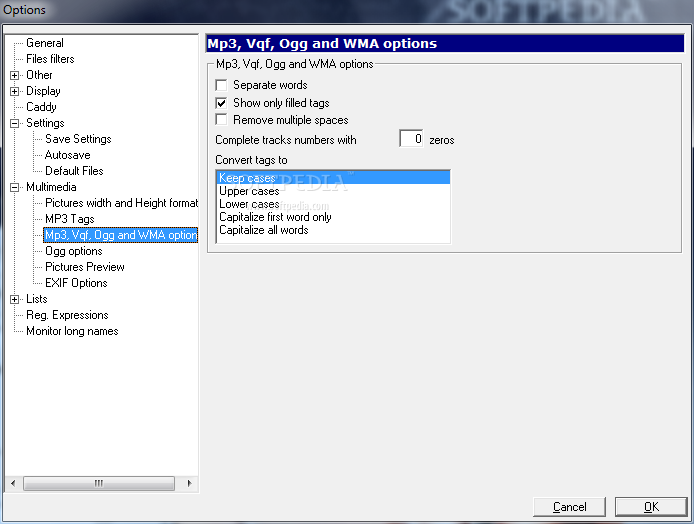Select the Other label in the tree
694x524 pixels.
39,75
